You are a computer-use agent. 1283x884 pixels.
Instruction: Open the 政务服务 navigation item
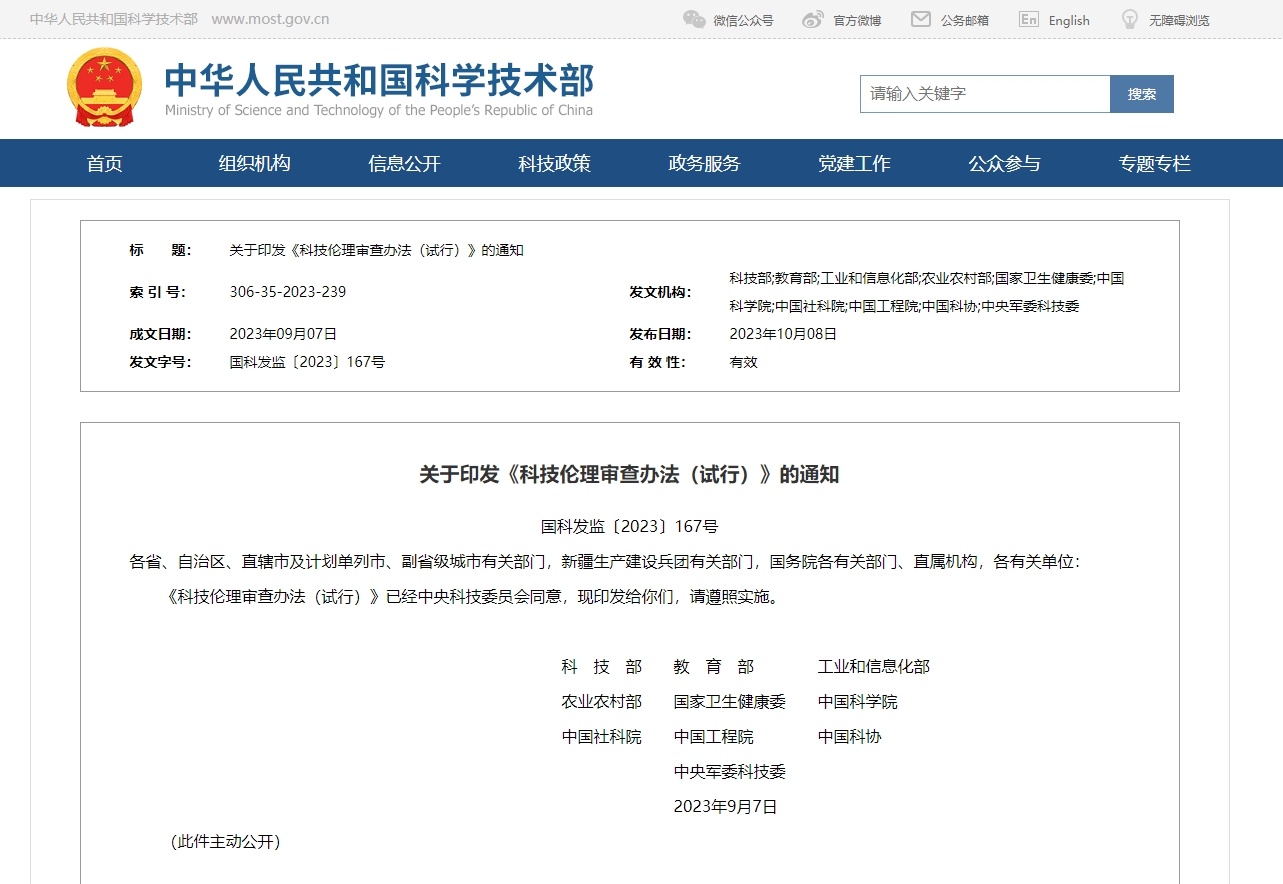(x=703, y=163)
